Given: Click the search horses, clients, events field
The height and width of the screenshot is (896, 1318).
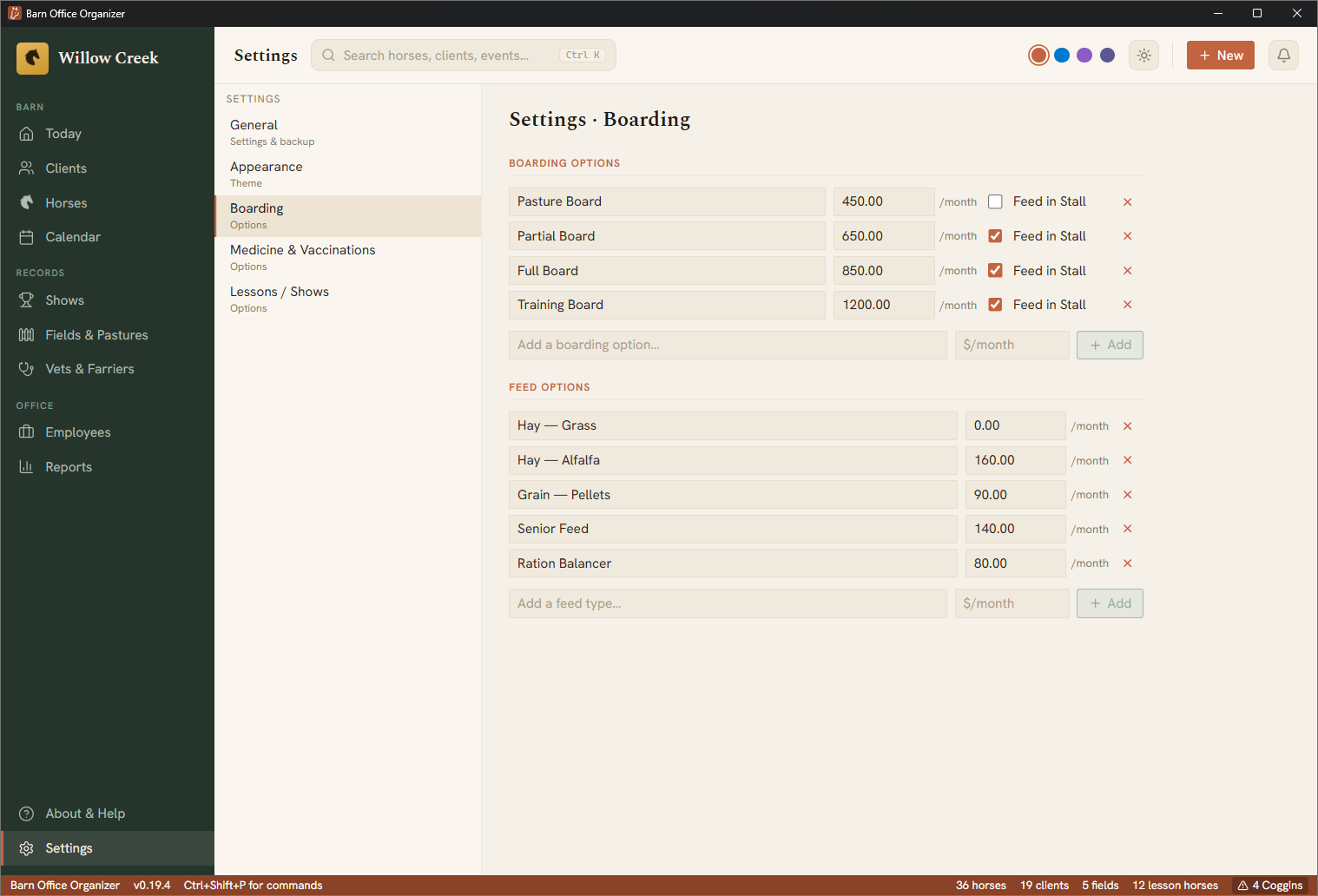Looking at the screenshot, I should click(x=464, y=56).
